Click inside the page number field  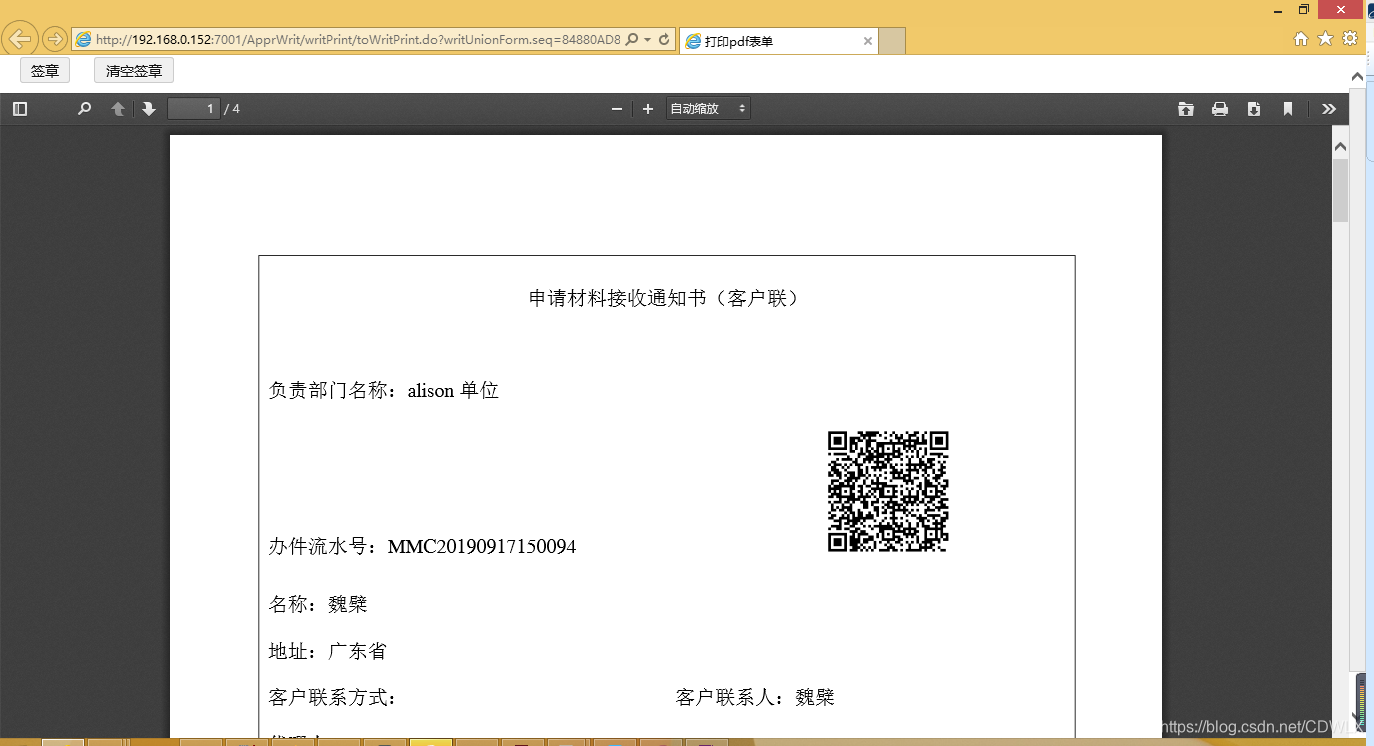pos(193,108)
